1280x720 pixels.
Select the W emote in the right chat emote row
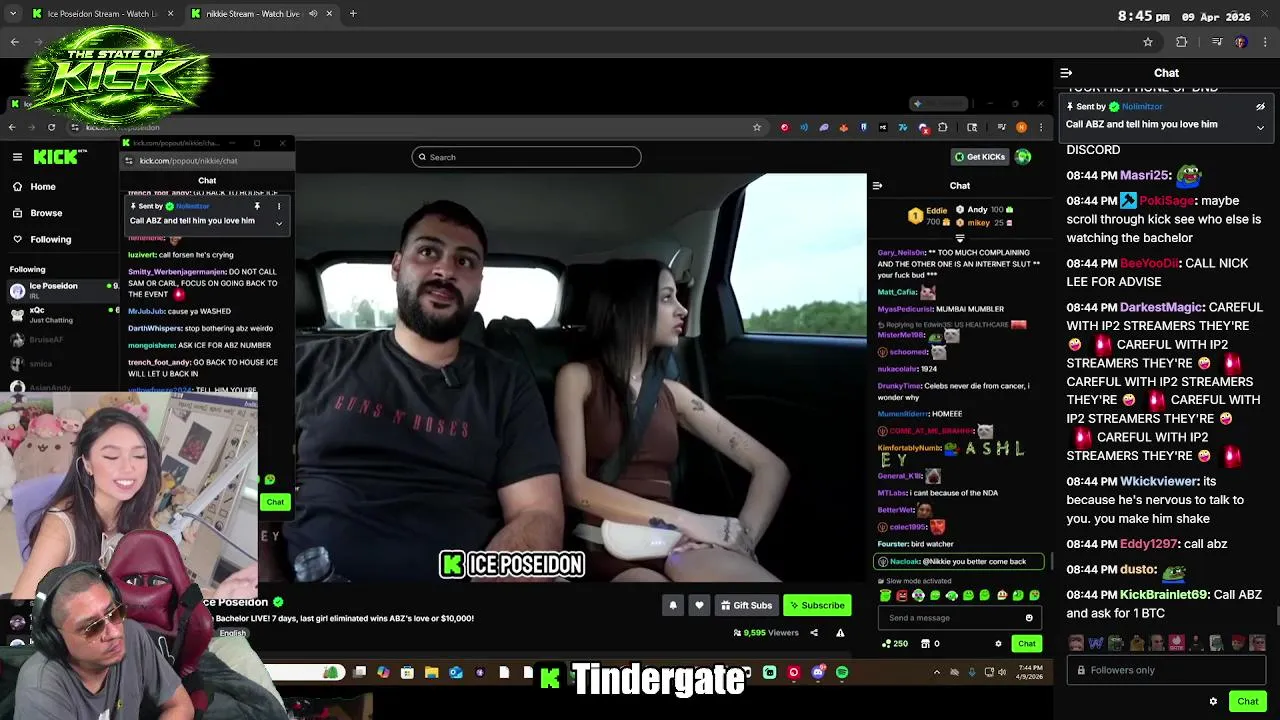1095,643
